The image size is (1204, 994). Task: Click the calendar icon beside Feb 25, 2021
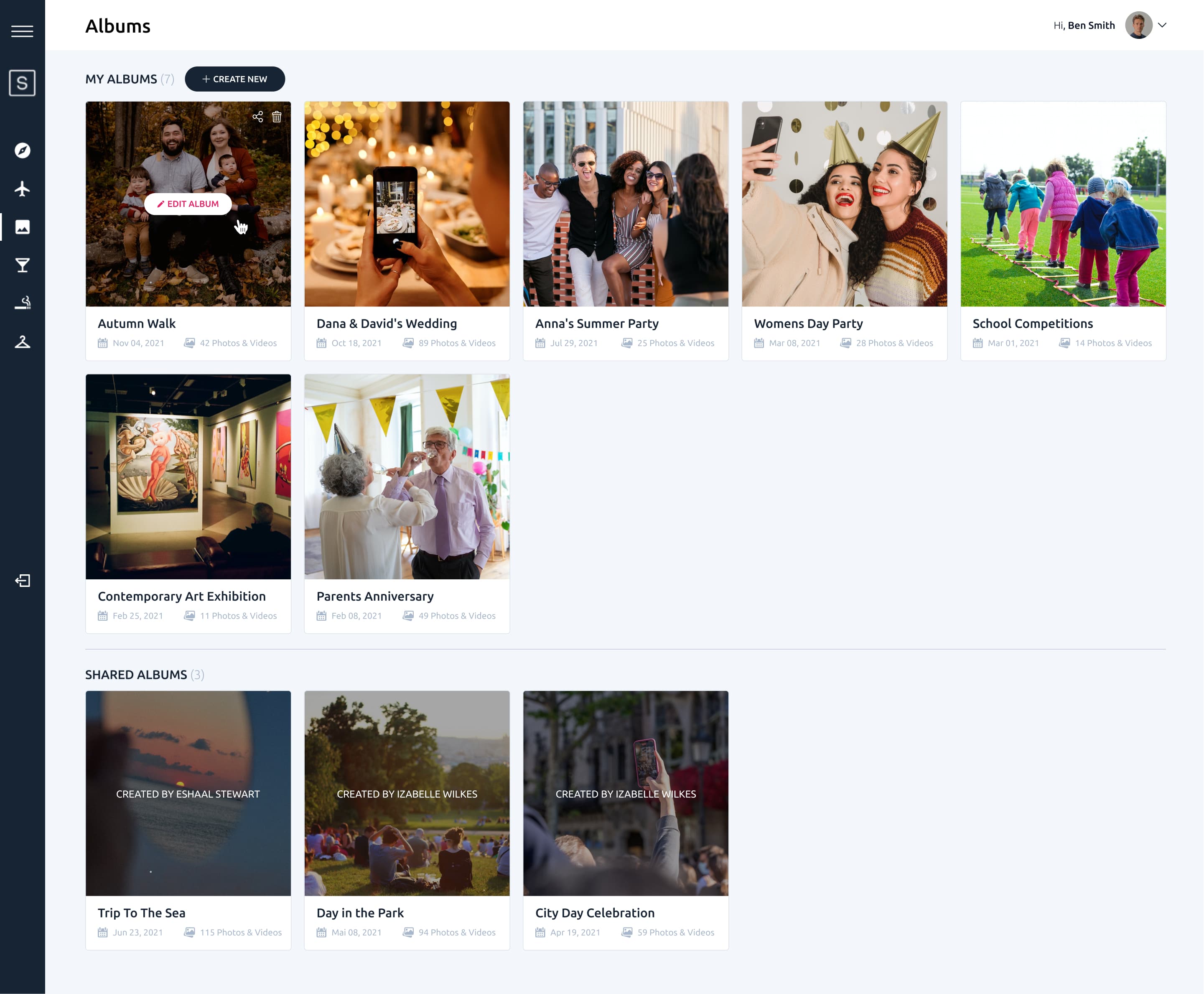(102, 616)
